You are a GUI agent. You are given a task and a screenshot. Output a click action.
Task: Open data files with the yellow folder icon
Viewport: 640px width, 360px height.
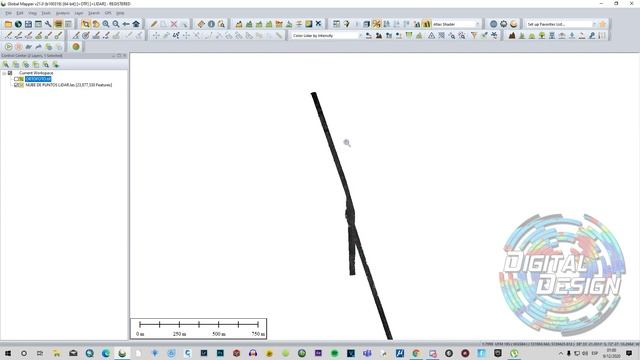coord(8,24)
